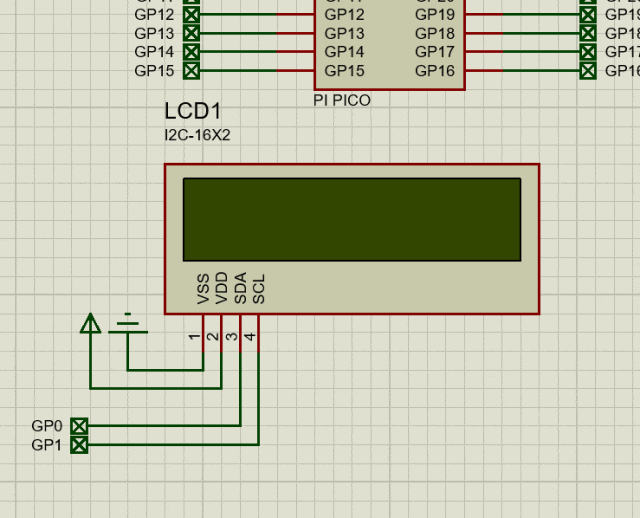Select the GP12 terminal square symbol
This screenshot has width=640, height=518.
pyautogui.click(x=191, y=15)
